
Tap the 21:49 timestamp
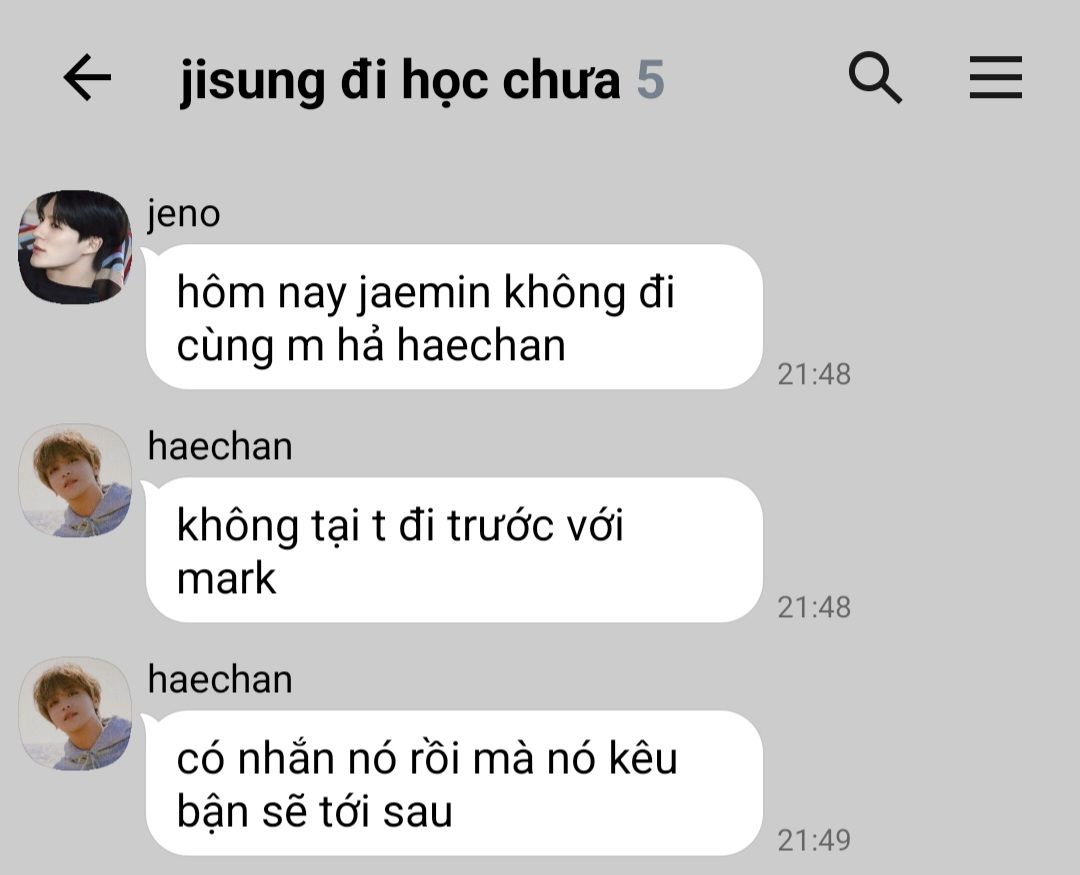point(814,840)
